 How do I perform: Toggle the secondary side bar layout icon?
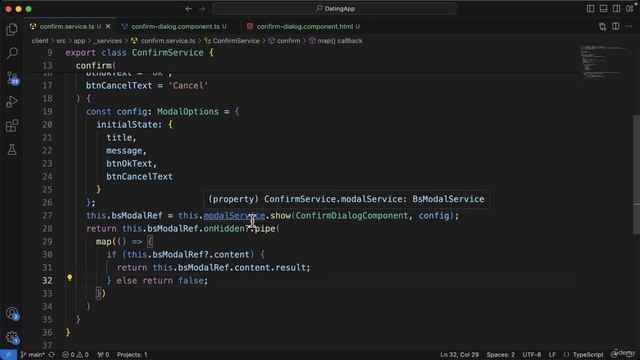[616, 9]
